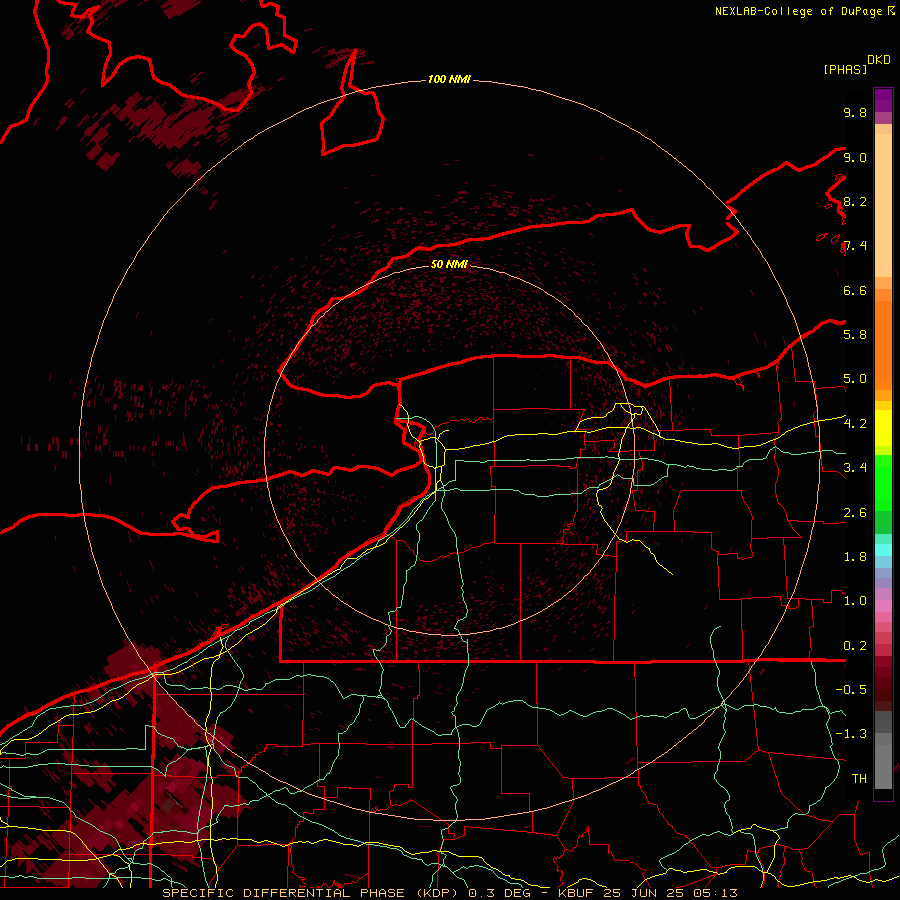Click the 8.2 scale value
Screen dimensions: 900x900
tap(855, 201)
